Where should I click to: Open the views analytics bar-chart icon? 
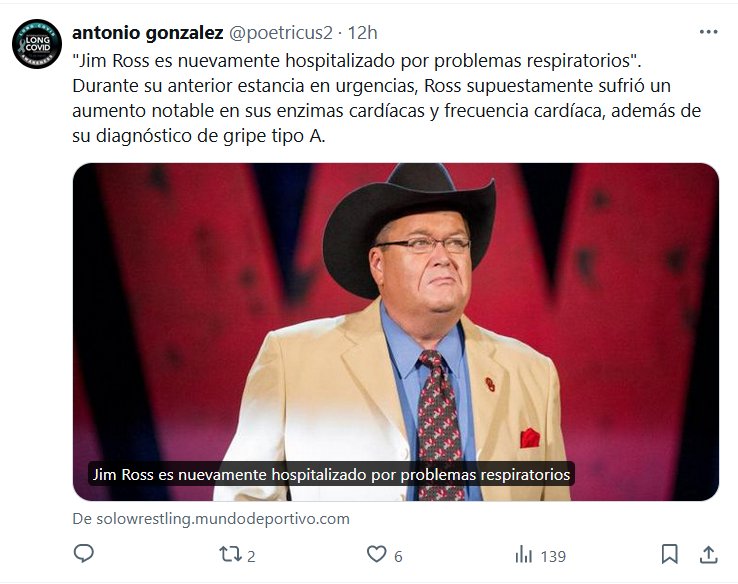[x=523, y=554]
